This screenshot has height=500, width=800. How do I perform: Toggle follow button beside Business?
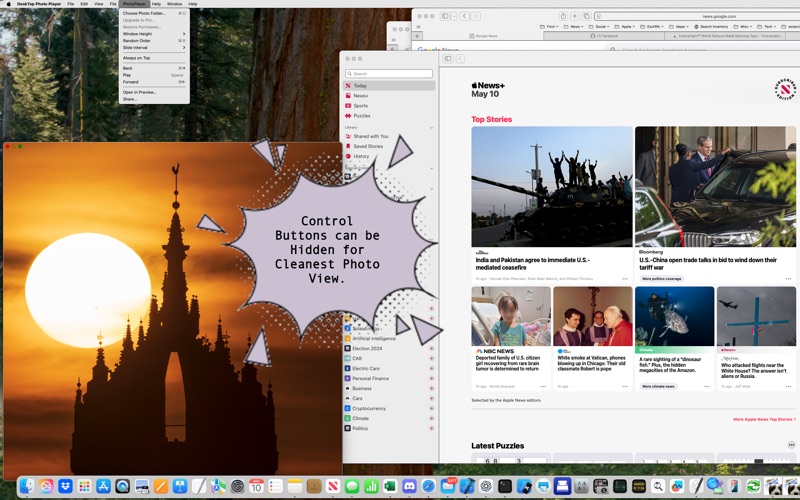(x=431, y=389)
